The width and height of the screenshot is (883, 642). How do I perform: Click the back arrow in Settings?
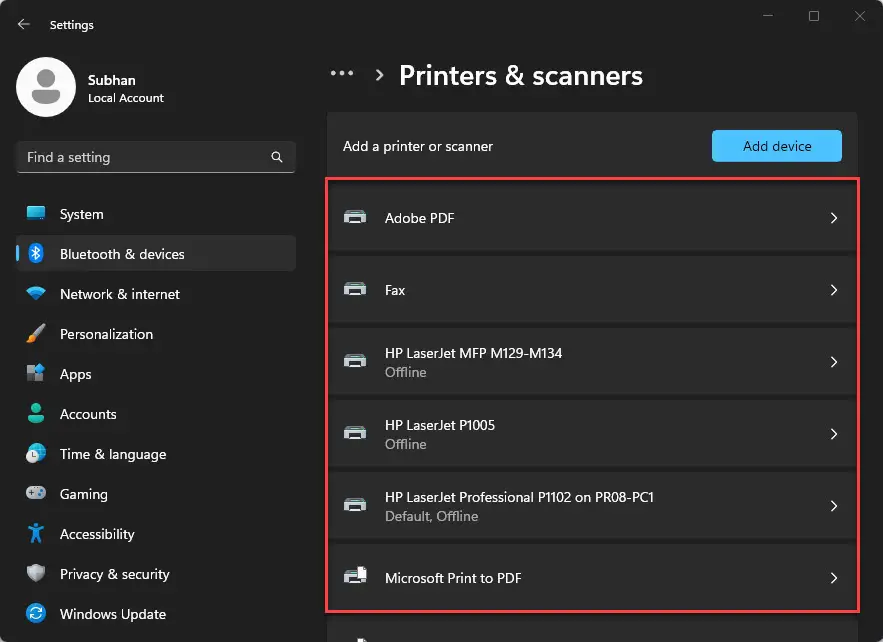[x=23, y=24]
